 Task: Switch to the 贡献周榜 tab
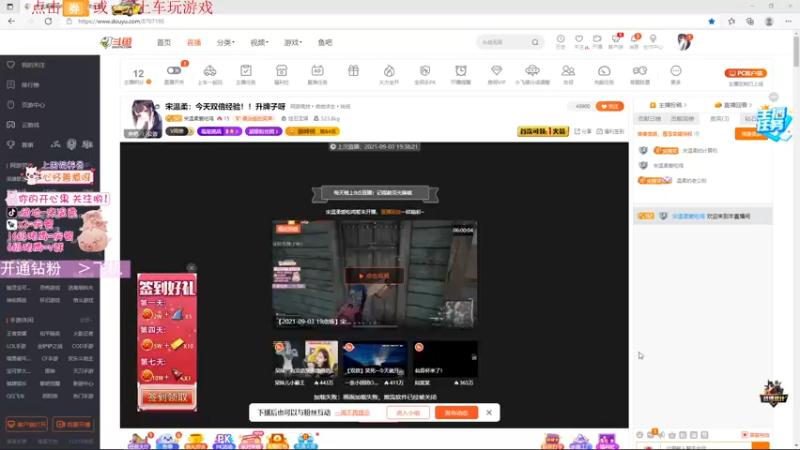683,118
